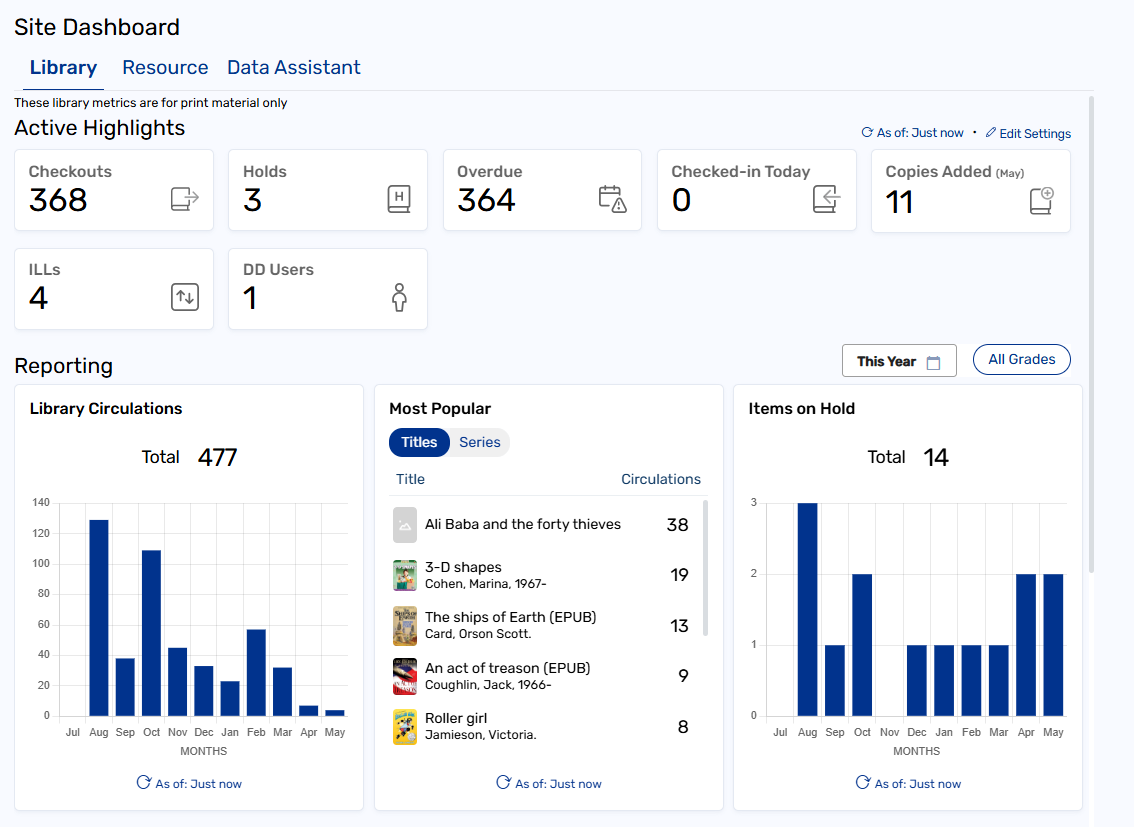This screenshot has width=1134, height=827.
Task: Open the All Grades filter
Action: [1021, 360]
